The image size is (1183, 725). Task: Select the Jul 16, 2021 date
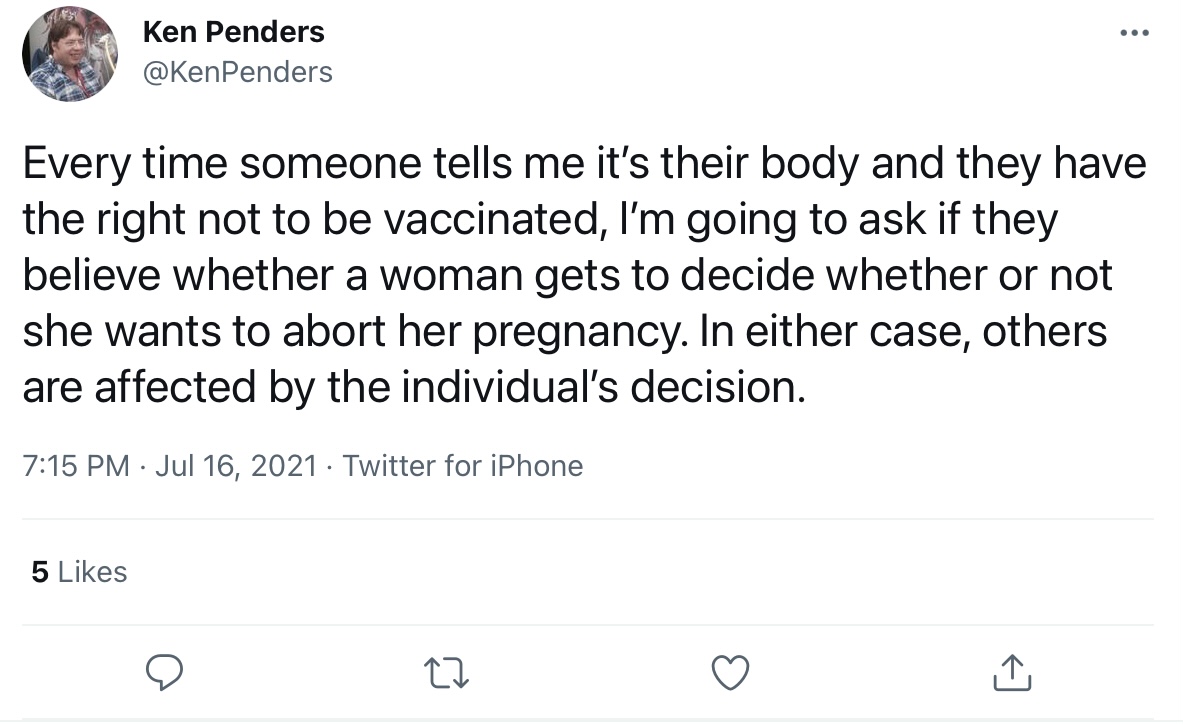pos(236,465)
